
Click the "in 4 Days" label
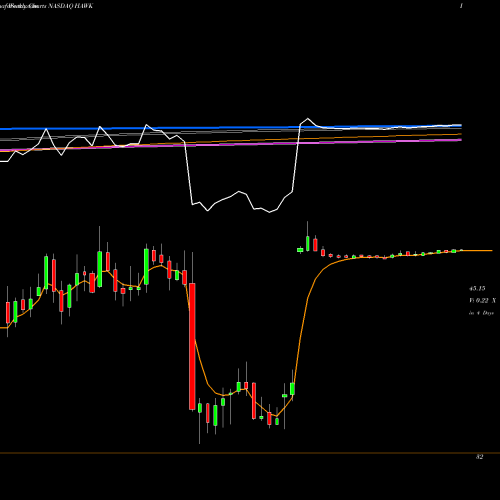coord(481,313)
